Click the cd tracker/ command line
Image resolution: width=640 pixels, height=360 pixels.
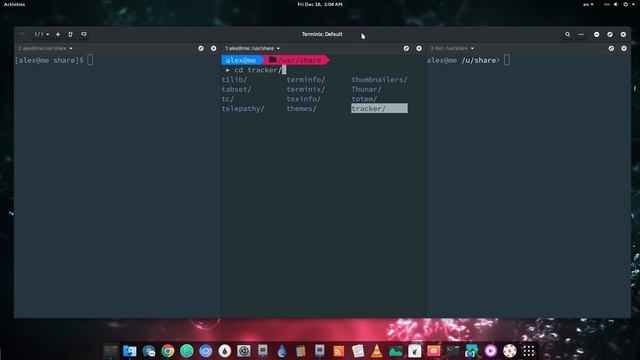coord(258,70)
